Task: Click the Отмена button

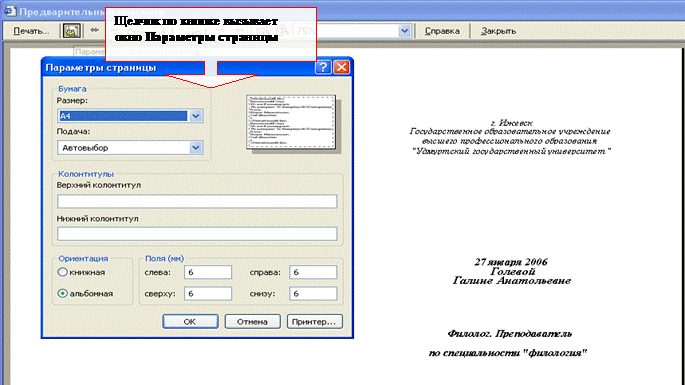Action: pos(253,322)
